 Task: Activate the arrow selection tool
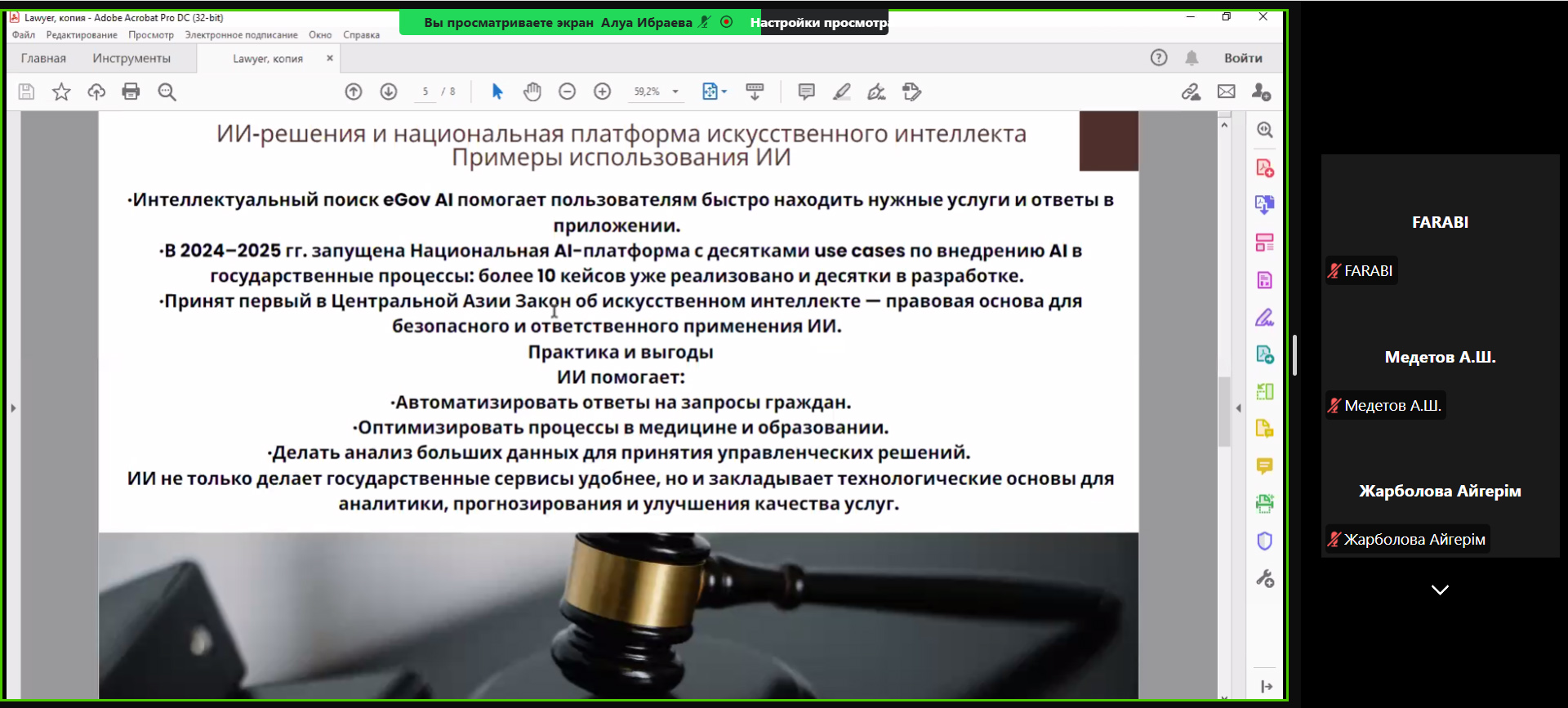click(497, 91)
